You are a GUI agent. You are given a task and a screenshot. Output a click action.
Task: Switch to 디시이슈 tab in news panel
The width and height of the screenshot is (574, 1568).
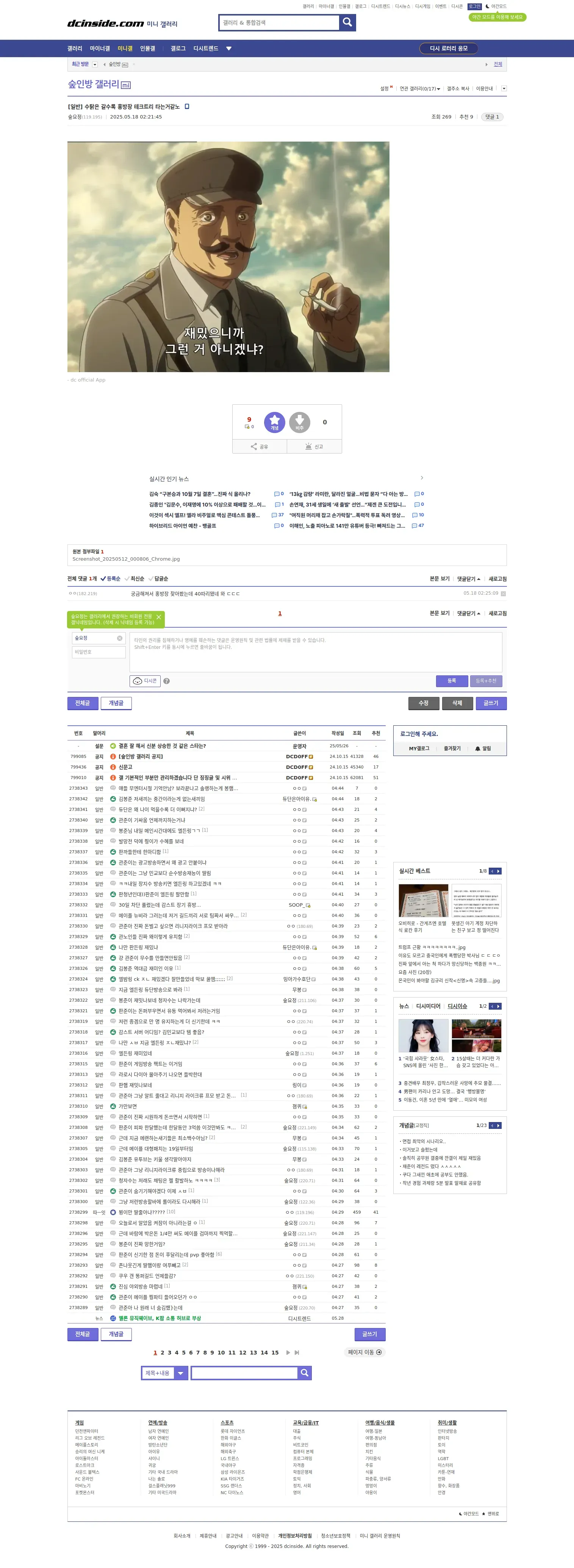tap(457, 1006)
